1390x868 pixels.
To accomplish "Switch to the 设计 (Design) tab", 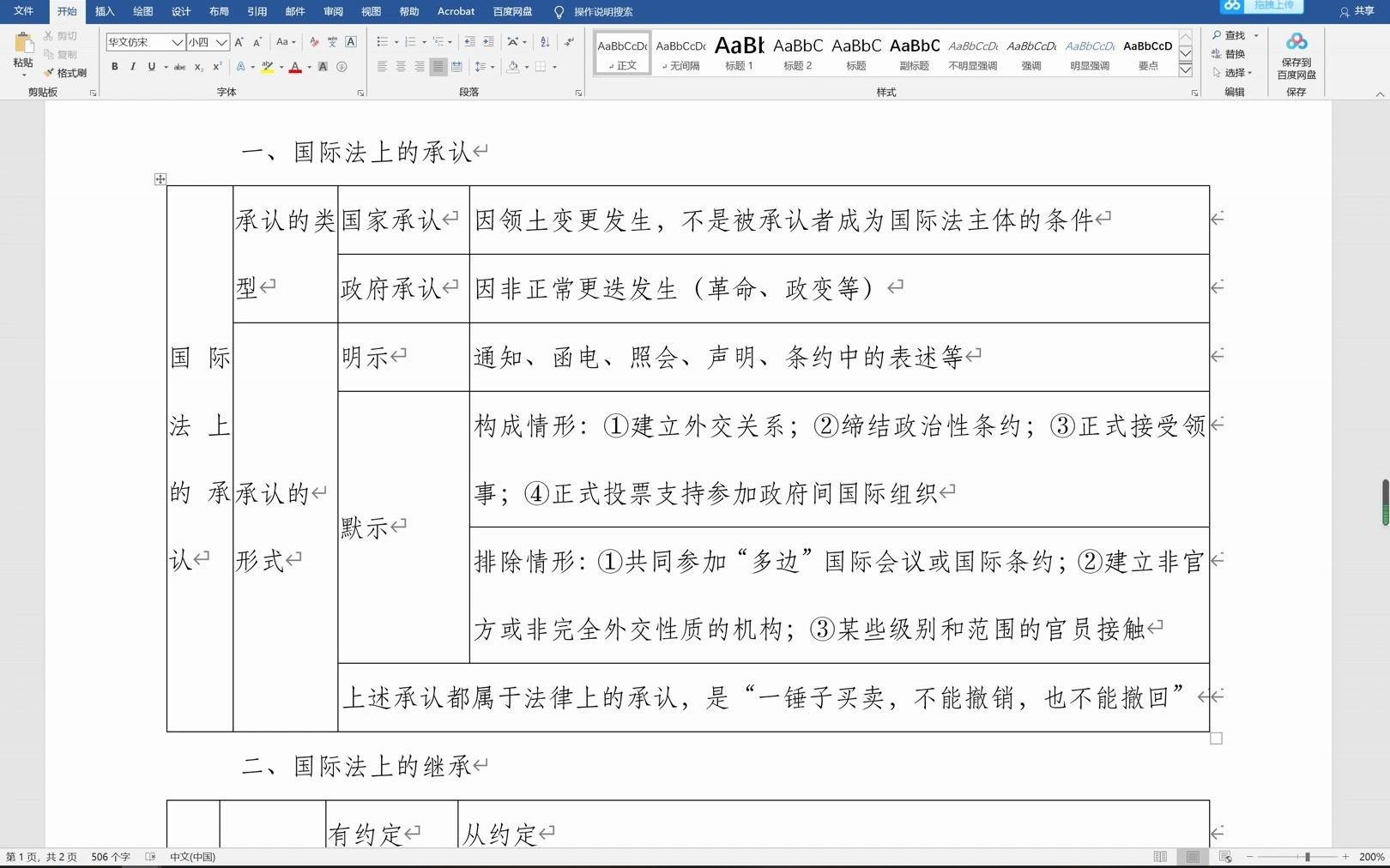I will coord(181,11).
